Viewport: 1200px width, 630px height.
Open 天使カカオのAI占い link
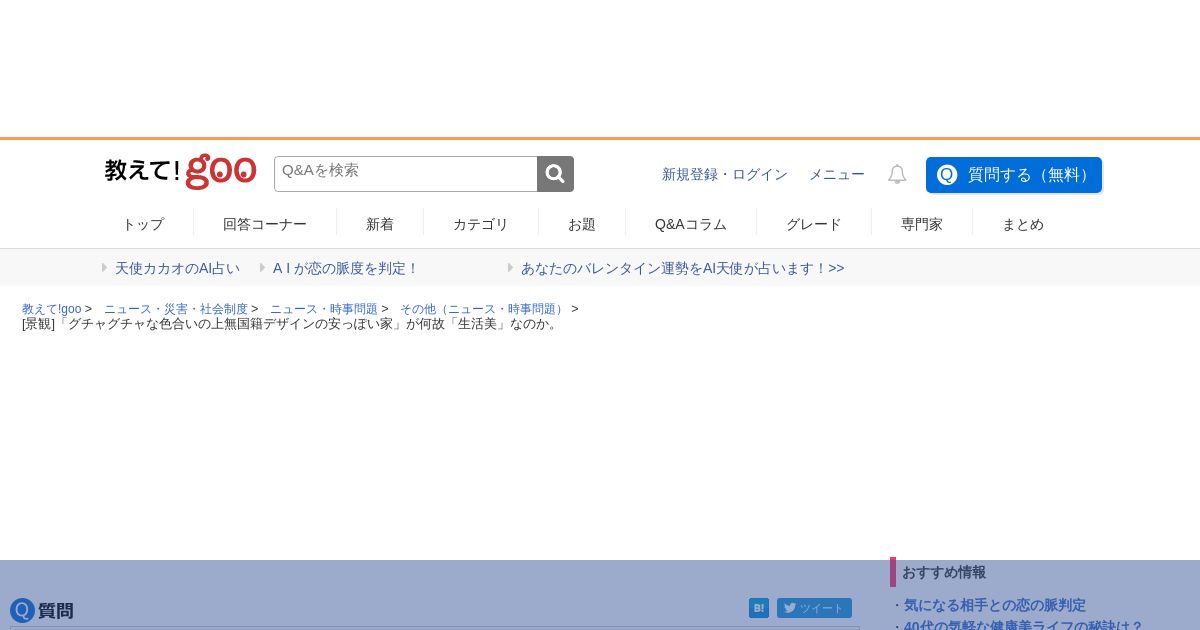(x=177, y=268)
